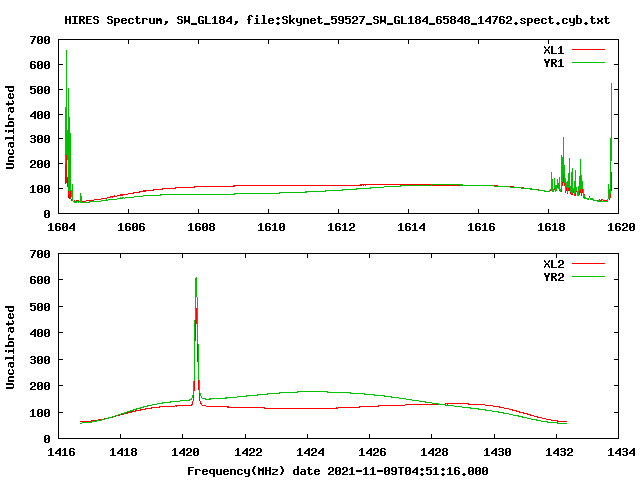This screenshot has width=640, height=480.
Task: Click the Frequency(MHz) date axis label
Action: [338, 471]
